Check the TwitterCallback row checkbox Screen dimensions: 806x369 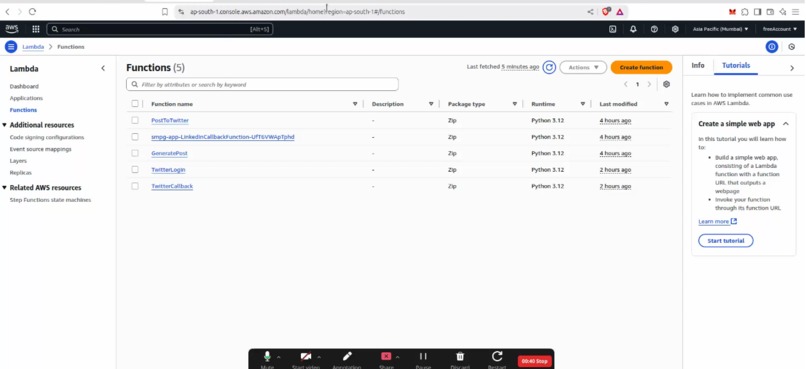(x=135, y=186)
